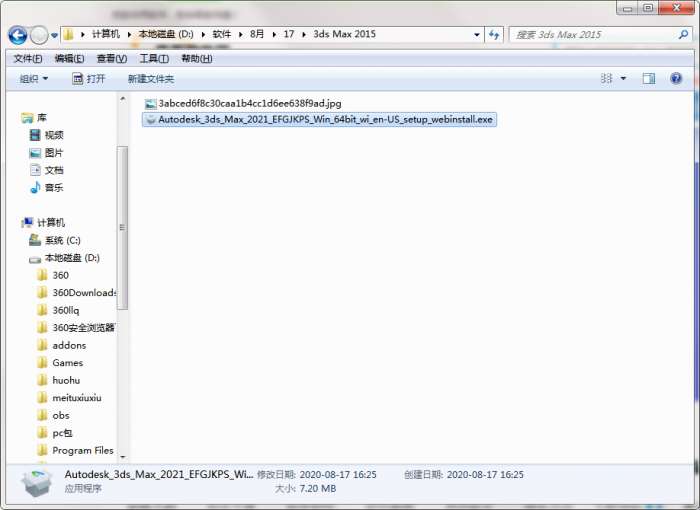The width and height of the screenshot is (700, 510).
Task: Click the installer icon in details pane
Action: click(x=37, y=482)
